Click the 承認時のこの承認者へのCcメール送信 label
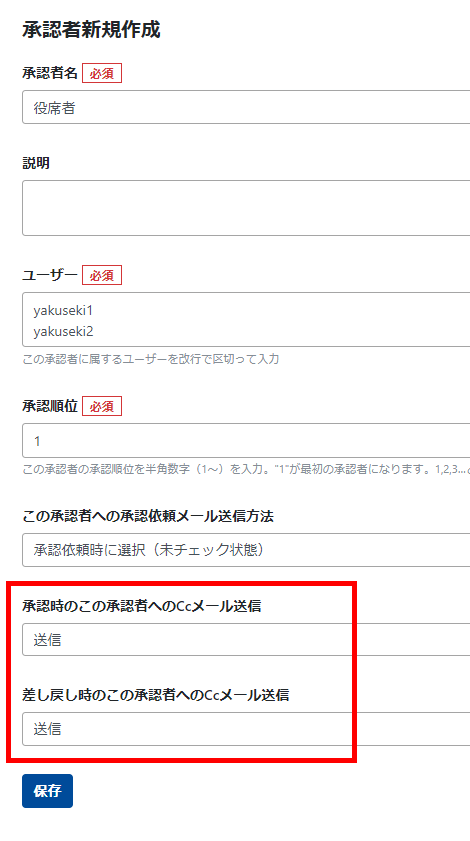Screen dimensions: 470x841 pos(142,606)
